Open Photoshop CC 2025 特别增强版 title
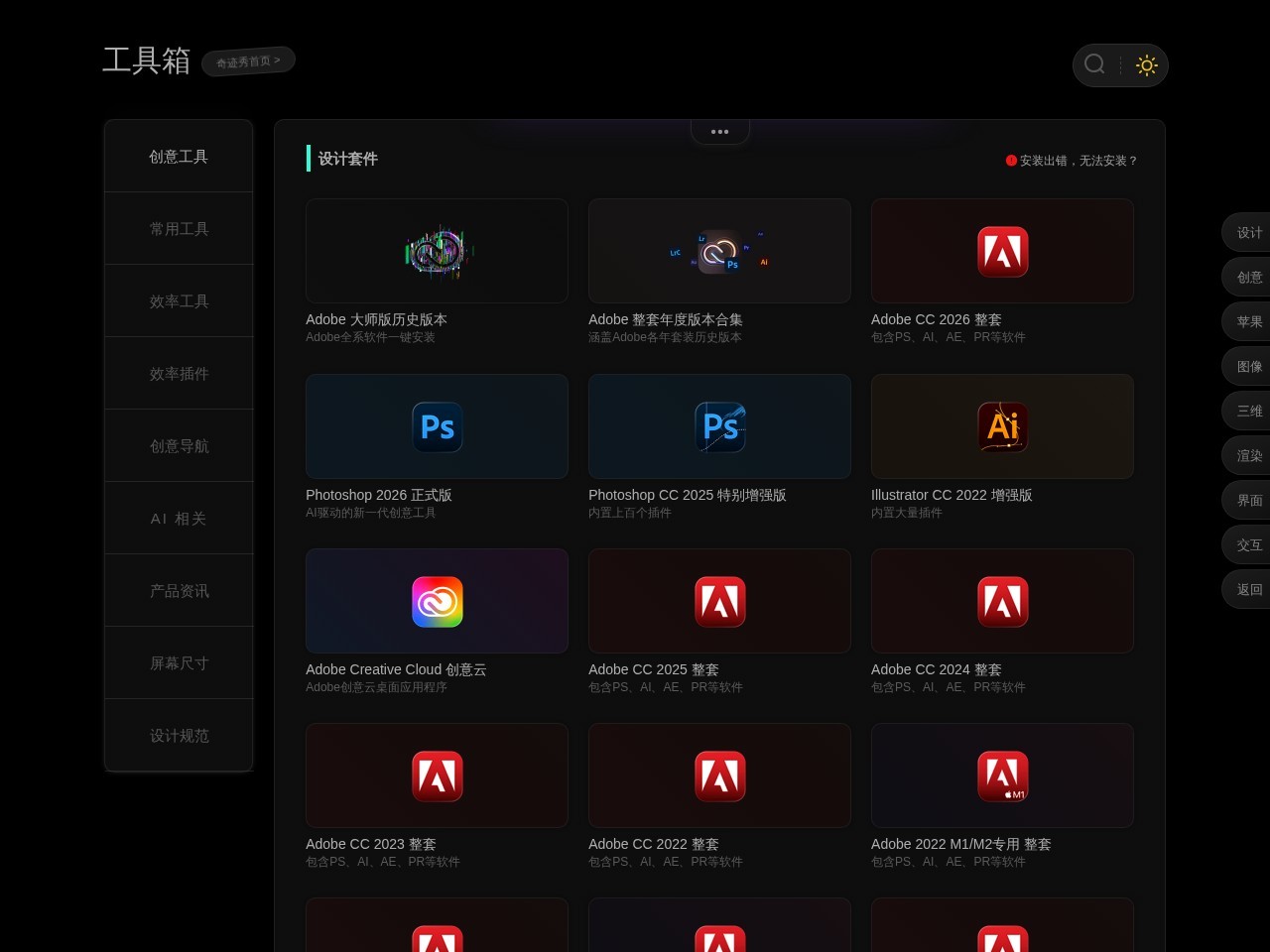 pyautogui.click(x=688, y=495)
